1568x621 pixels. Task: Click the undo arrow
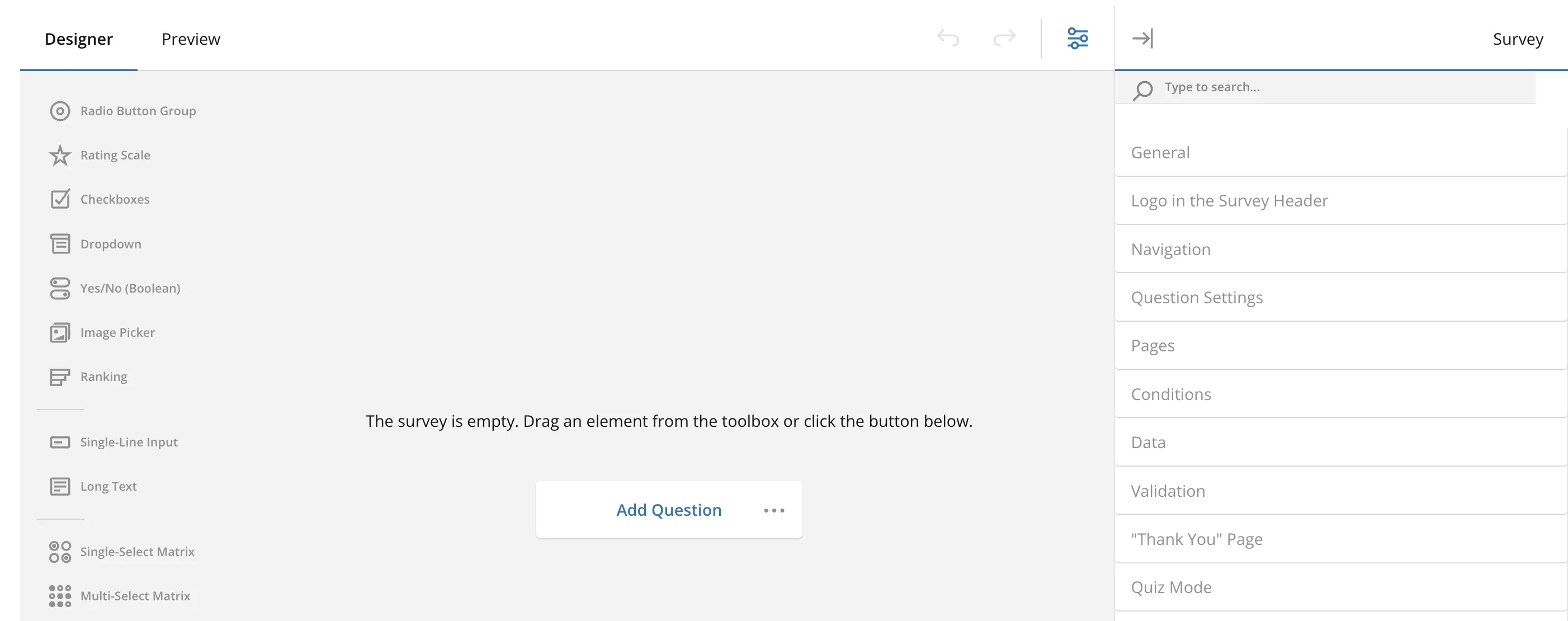pos(948,39)
